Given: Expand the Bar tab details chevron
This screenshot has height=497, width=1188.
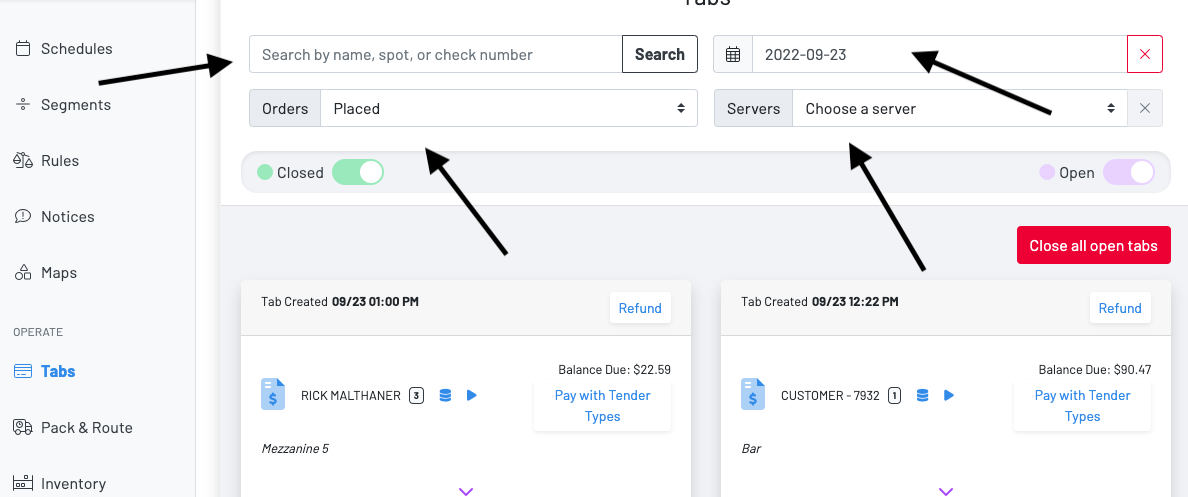Looking at the screenshot, I should (946, 490).
